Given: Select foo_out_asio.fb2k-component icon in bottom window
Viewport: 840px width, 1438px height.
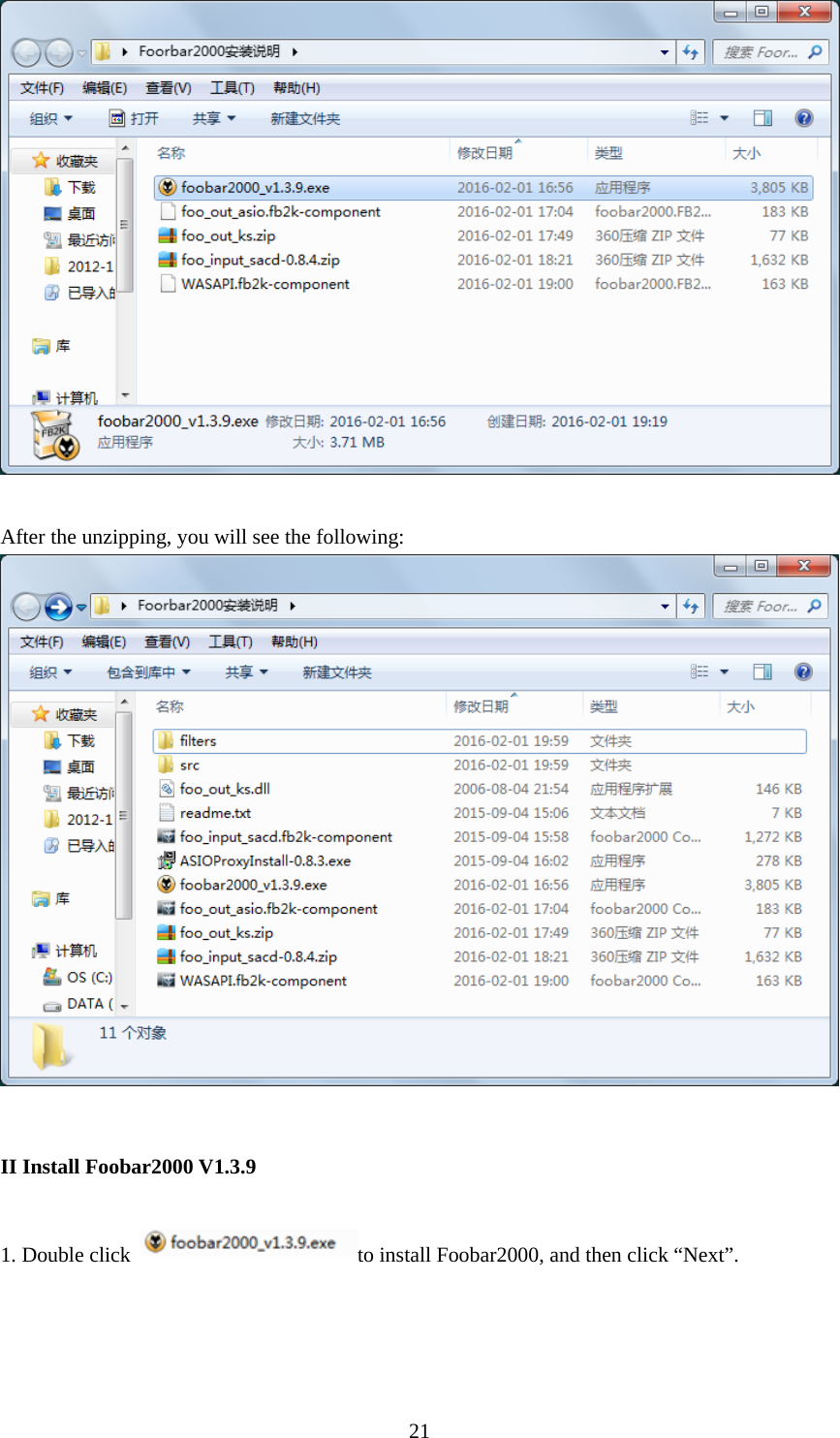Looking at the screenshot, I should pos(166,909).
